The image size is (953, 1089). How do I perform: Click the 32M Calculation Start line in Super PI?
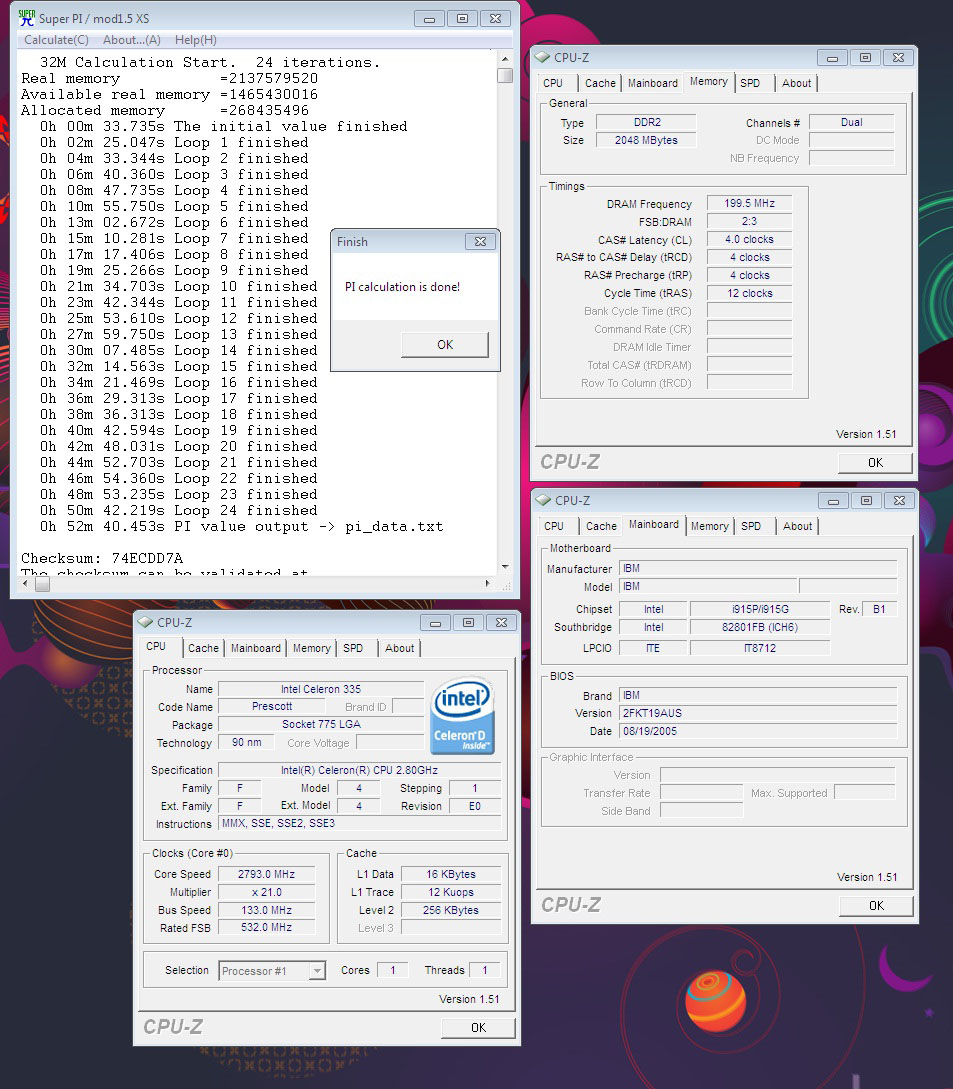coord(210,63)
